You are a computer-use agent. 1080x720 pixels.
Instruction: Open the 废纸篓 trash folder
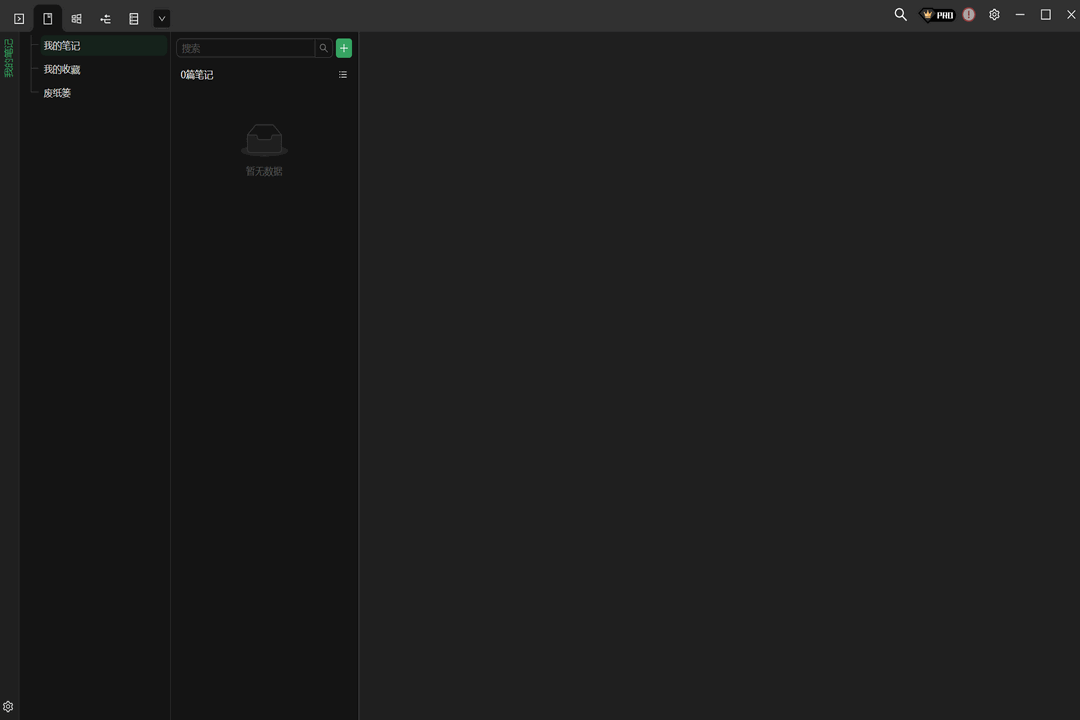[x=57, y=93]
